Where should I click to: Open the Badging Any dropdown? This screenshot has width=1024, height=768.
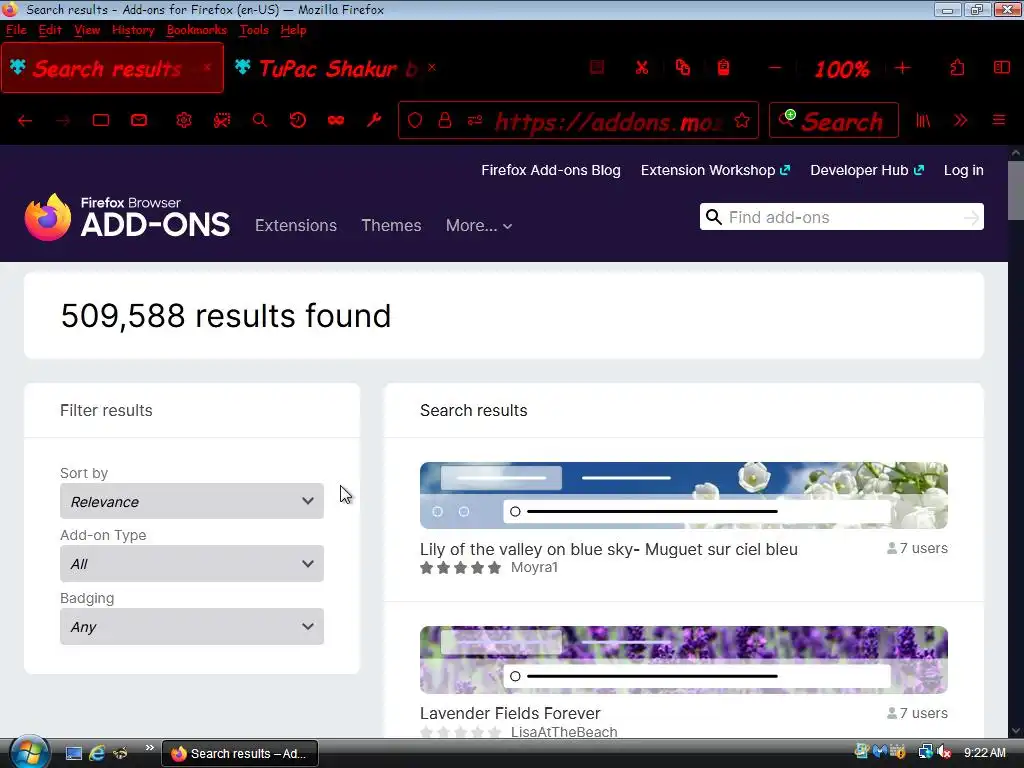click(x=192, y=626)
